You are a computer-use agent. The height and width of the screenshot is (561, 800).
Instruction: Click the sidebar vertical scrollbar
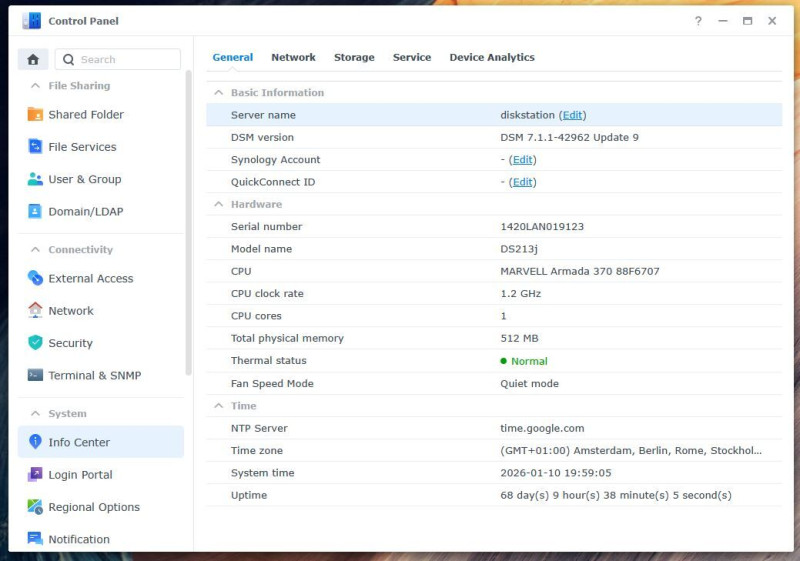[x=188, y=223]
